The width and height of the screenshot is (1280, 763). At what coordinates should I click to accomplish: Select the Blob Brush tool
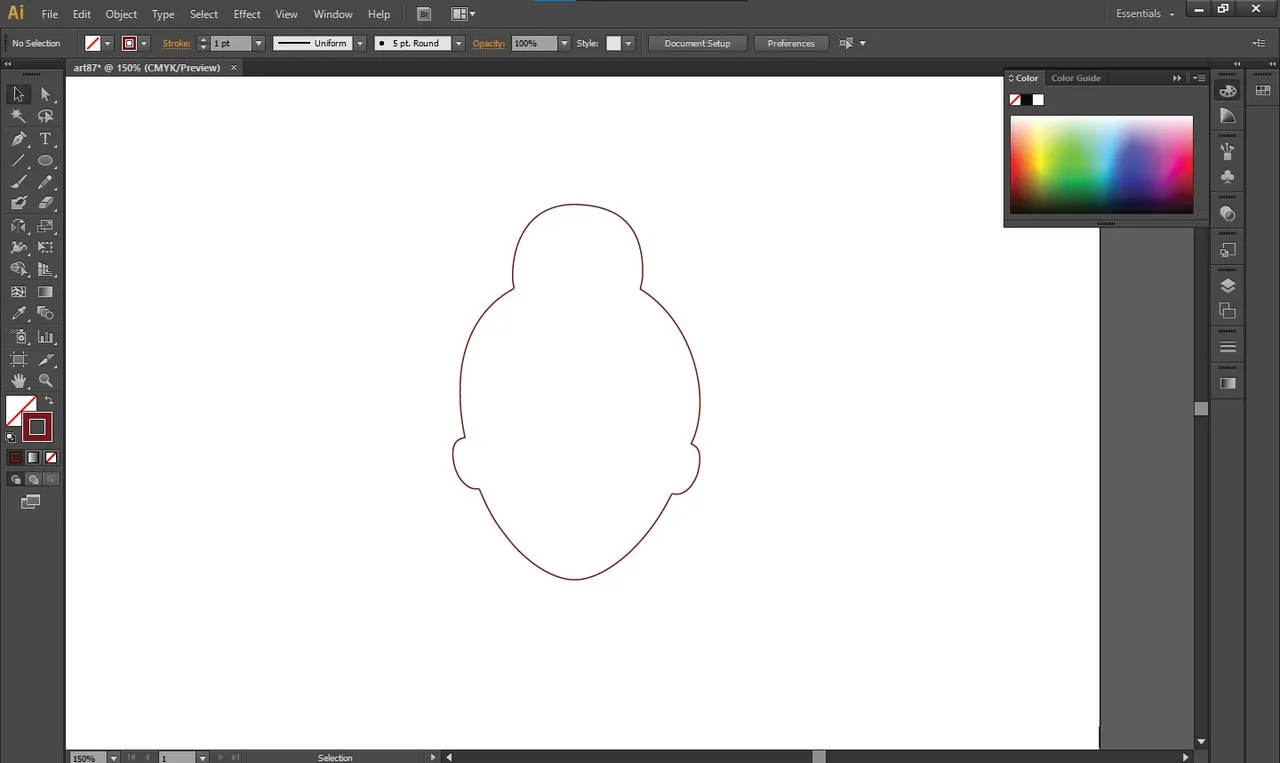(18, 204)
